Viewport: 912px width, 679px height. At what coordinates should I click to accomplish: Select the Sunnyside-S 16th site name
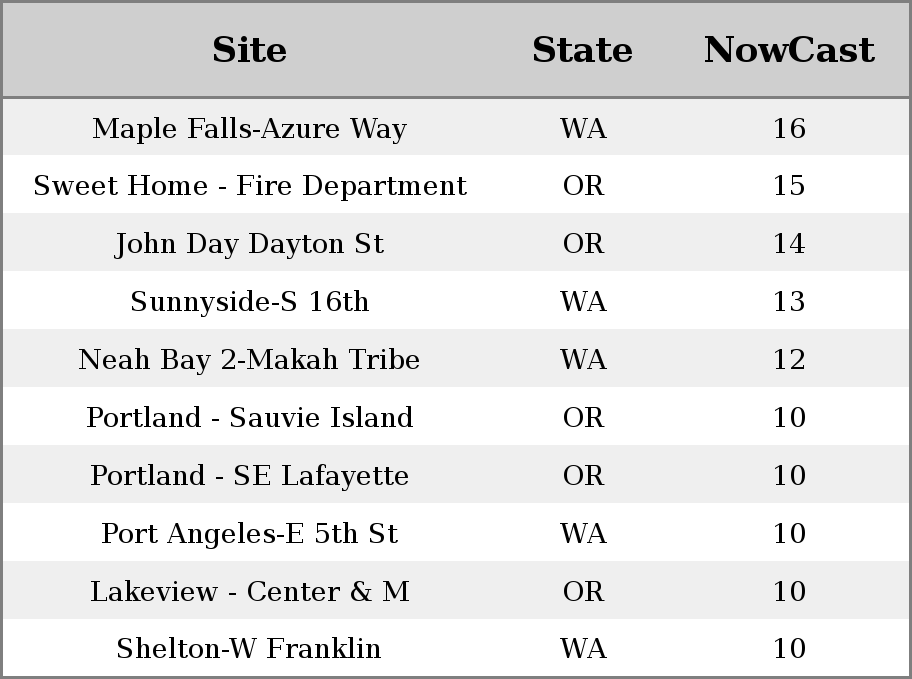[x=249, y=302]
